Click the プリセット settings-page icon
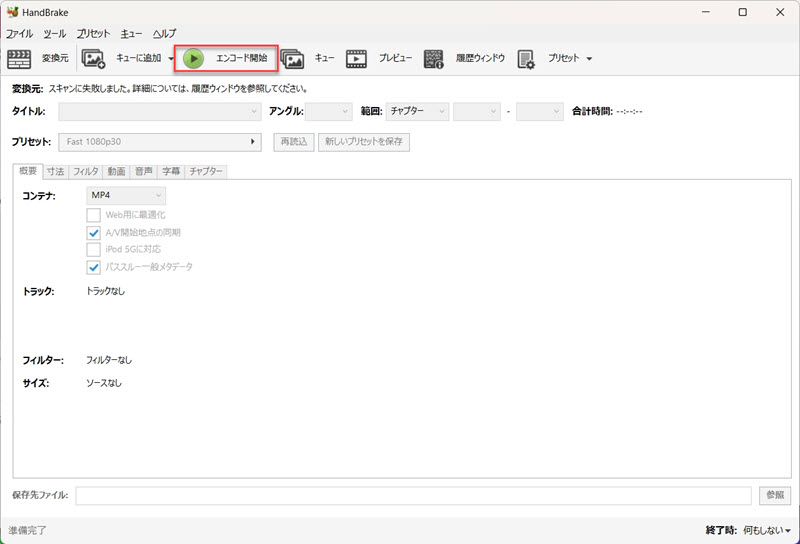The image size is (800, 544). [x=527, y=59]
